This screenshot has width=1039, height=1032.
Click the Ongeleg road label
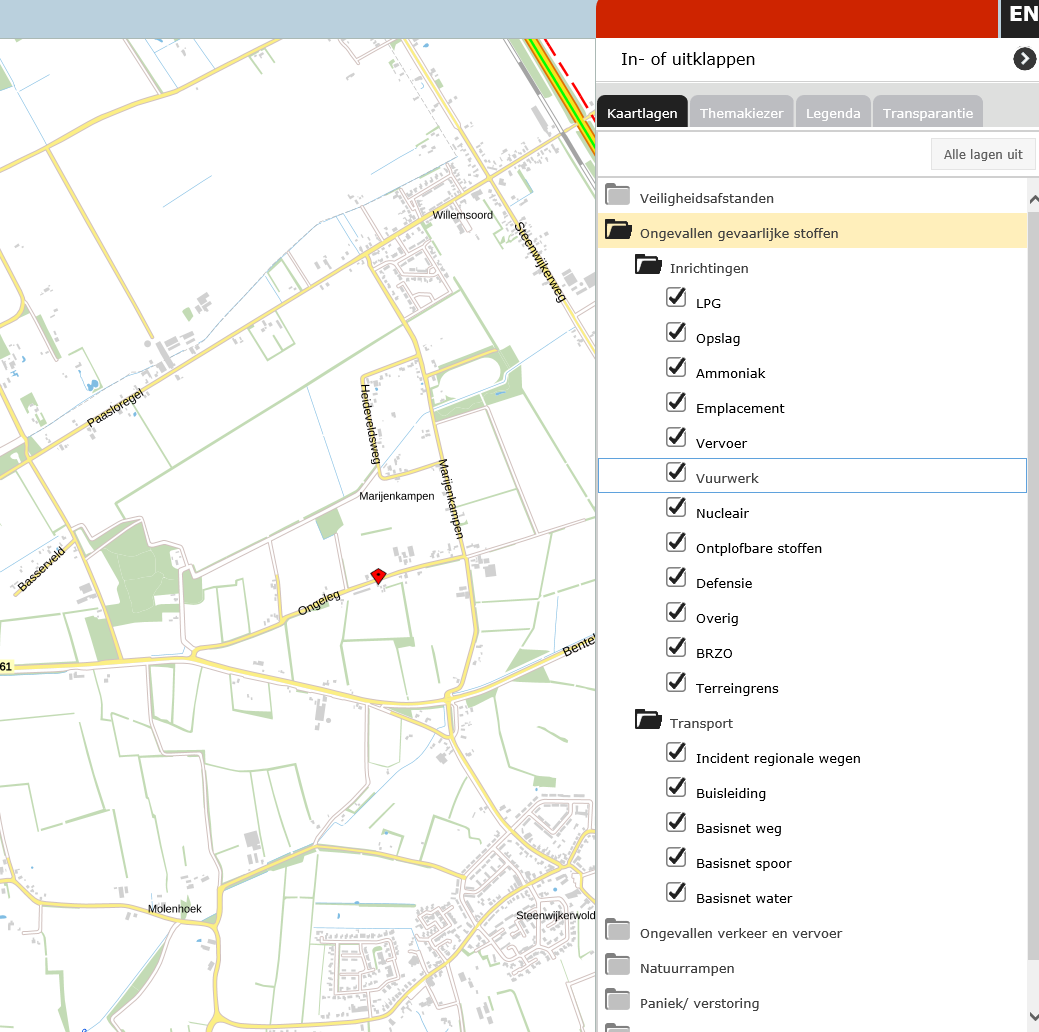(319, 602)
